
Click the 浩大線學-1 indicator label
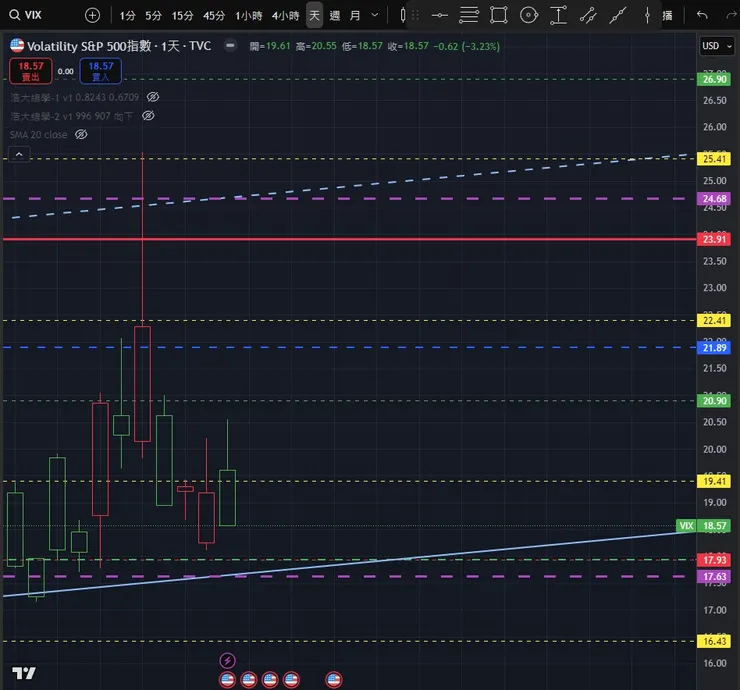click(x=75, y=97)
